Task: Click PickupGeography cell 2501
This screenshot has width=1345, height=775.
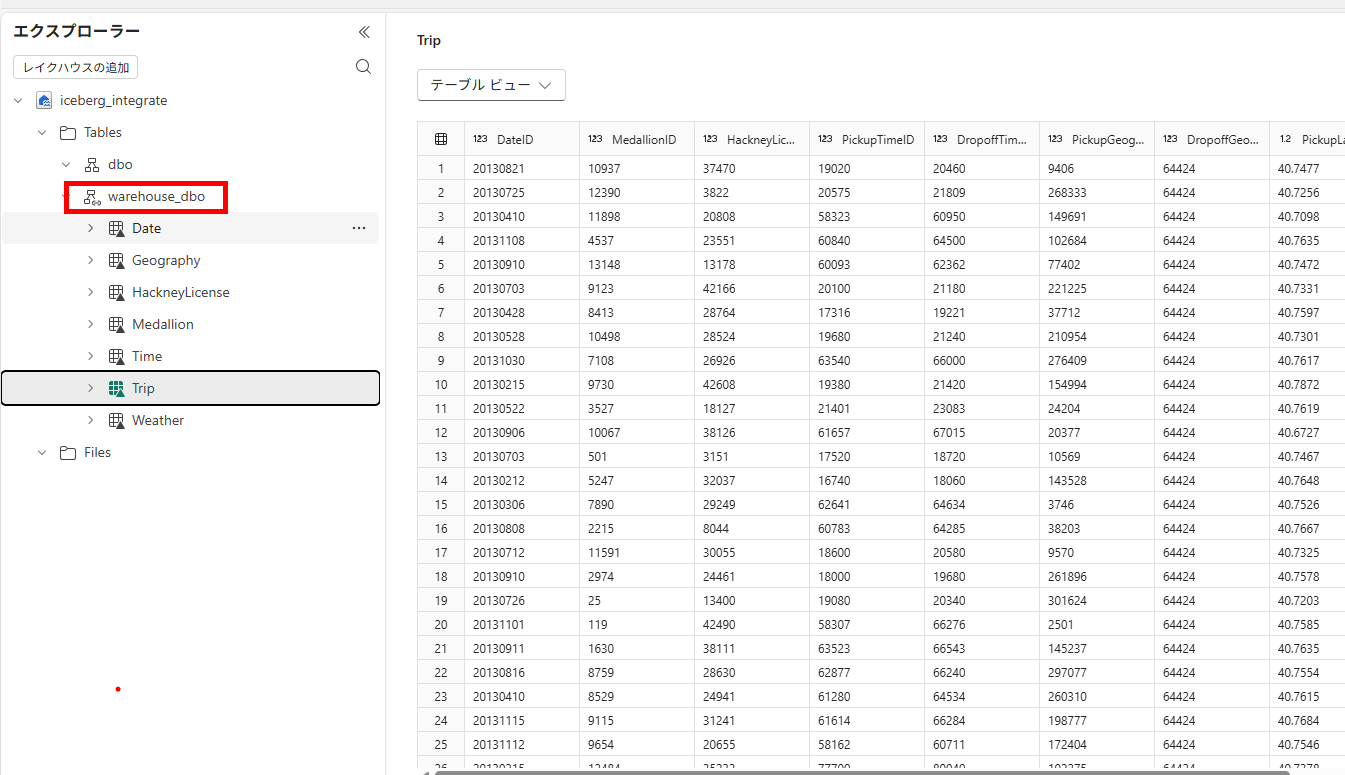Action: coord(1097,624)
